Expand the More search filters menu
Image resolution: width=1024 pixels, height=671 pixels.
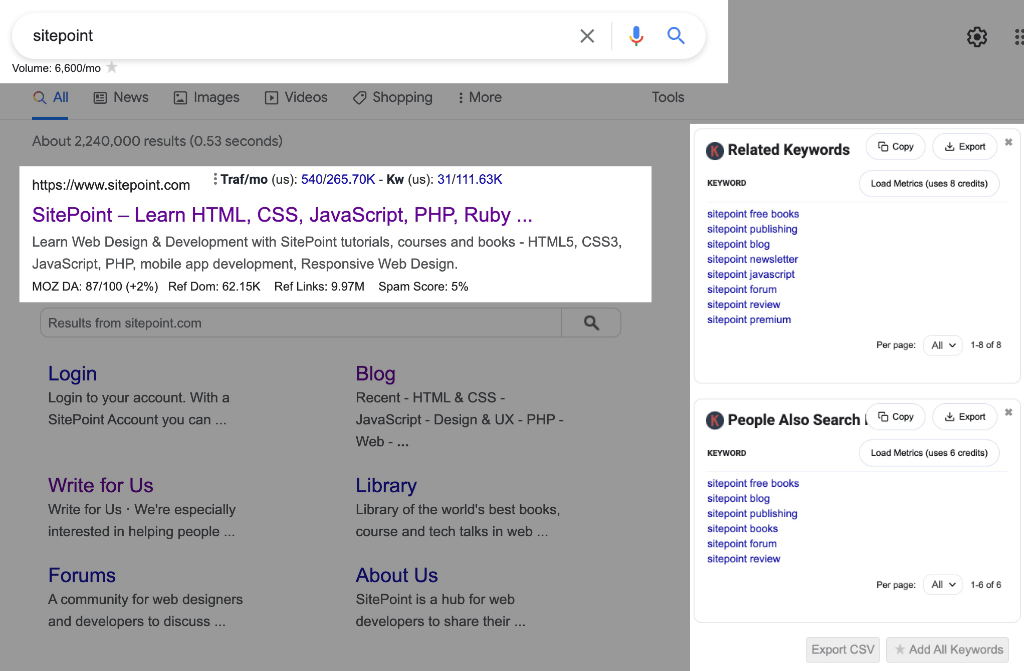[x=479, y=97]
